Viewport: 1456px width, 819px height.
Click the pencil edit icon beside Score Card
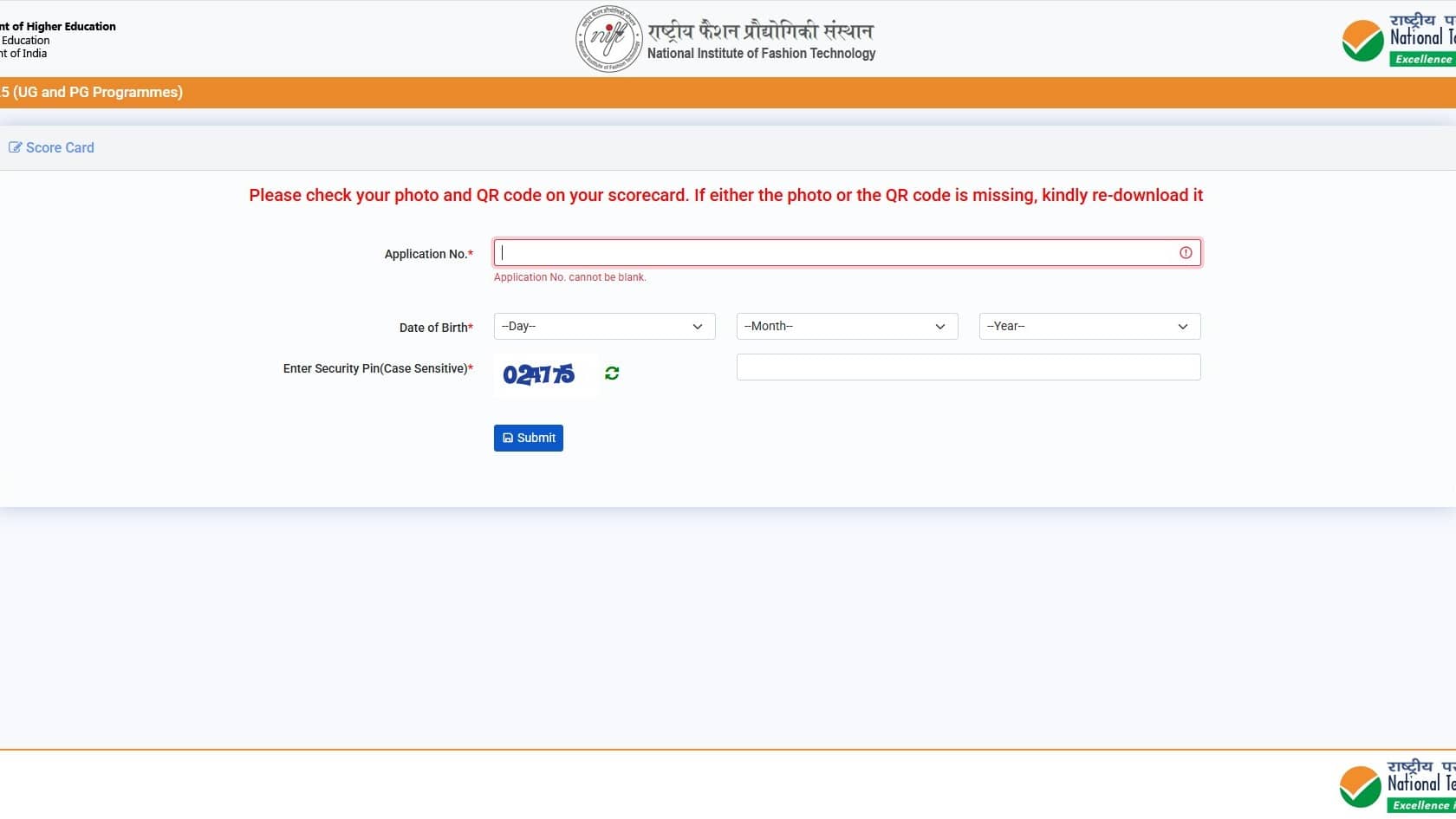tap(15, 147)
